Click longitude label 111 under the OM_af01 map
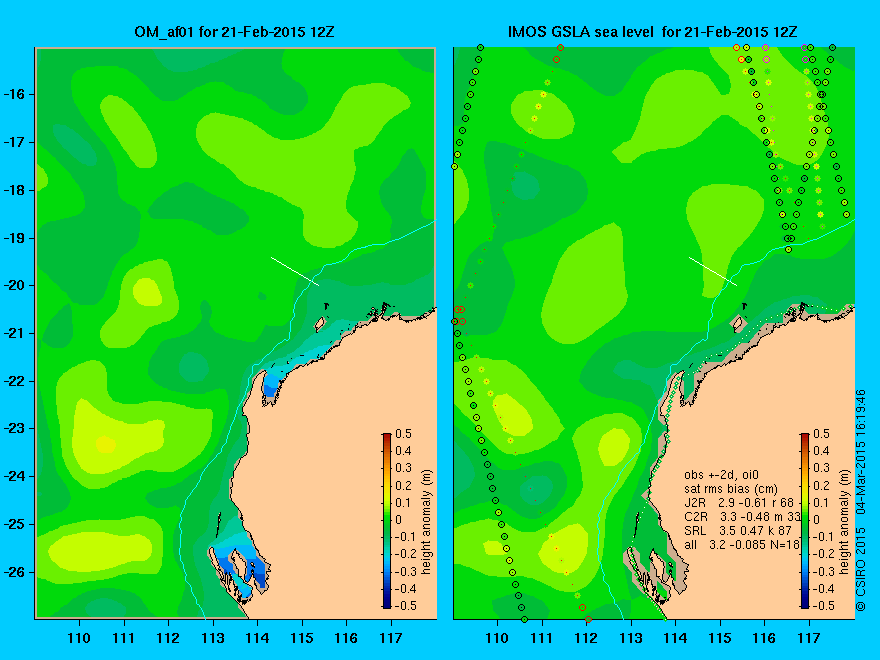The width and height of the screenshot is (880, 660). click(123, 638)
